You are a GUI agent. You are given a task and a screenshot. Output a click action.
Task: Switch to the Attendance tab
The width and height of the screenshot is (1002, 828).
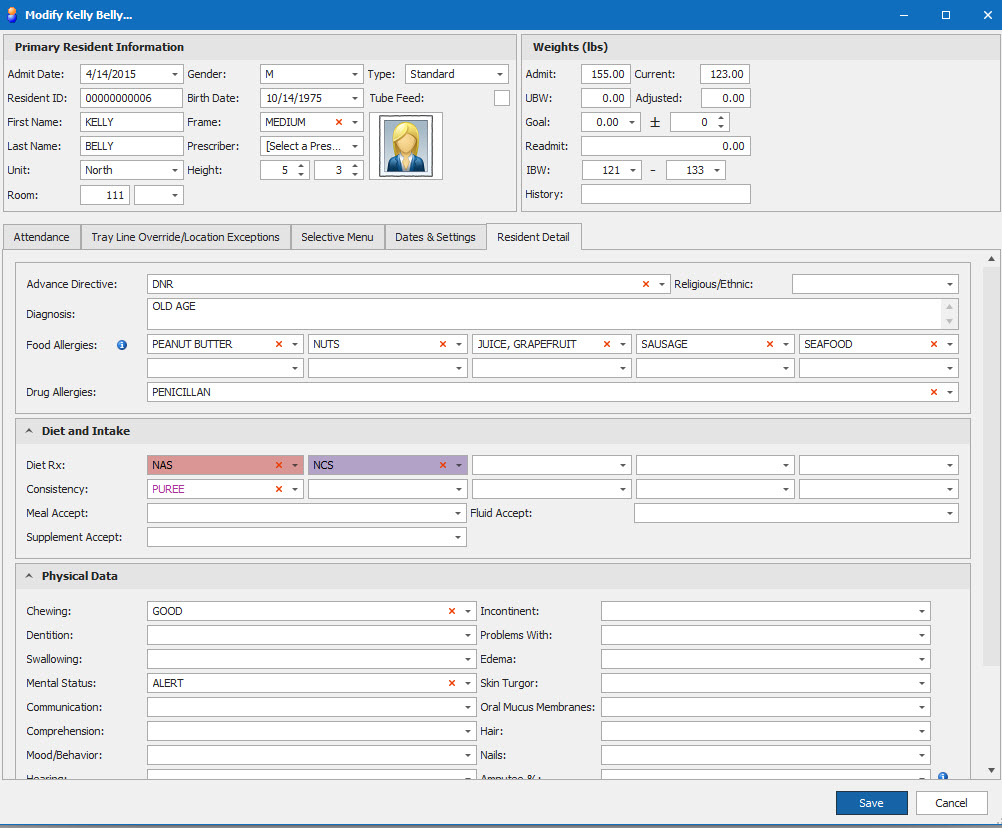[x=41, y=237]
